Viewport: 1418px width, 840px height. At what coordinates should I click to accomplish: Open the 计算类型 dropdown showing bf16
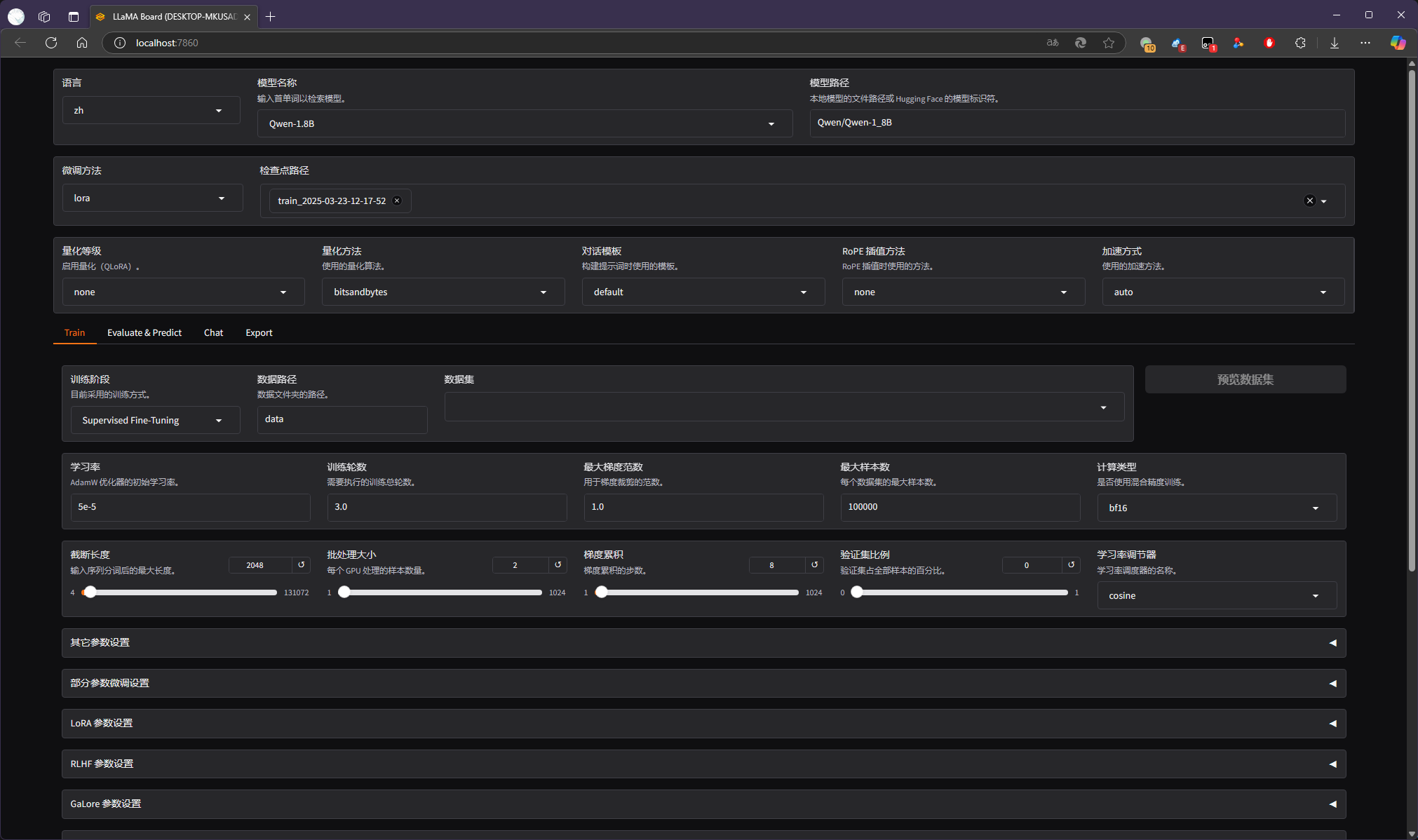[x=1217, y=508]
